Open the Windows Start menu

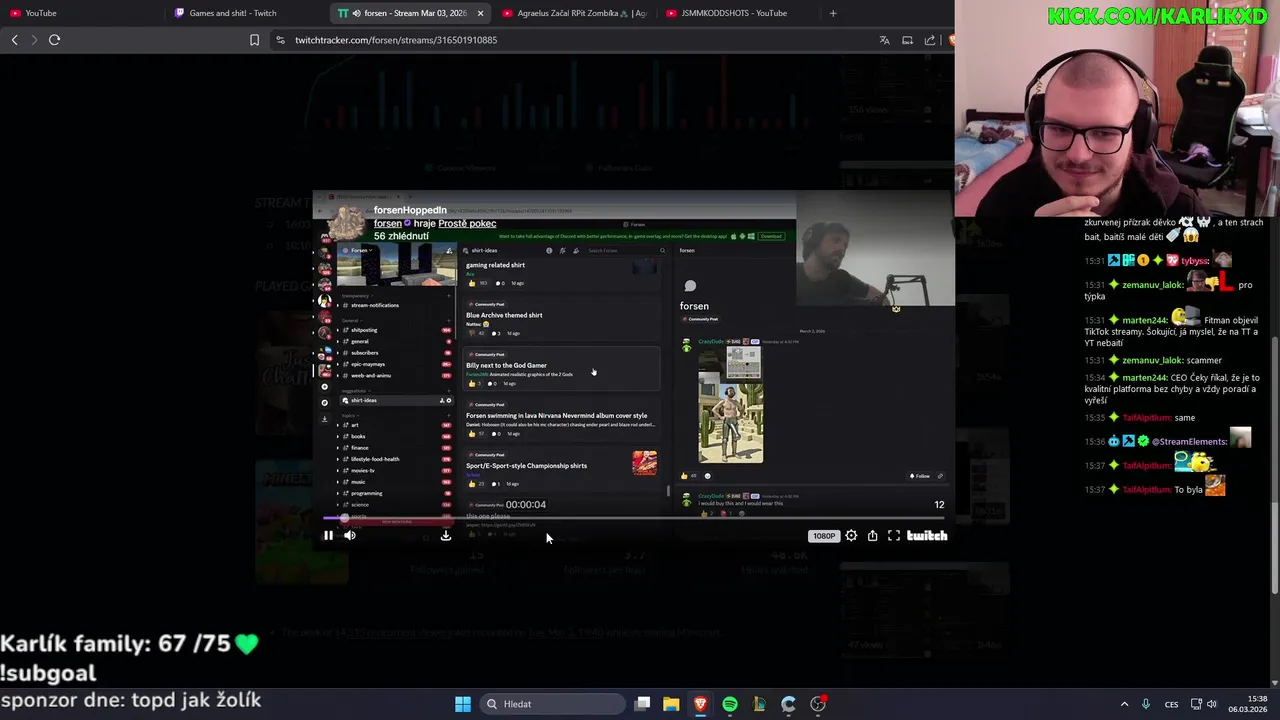point(463,704)
